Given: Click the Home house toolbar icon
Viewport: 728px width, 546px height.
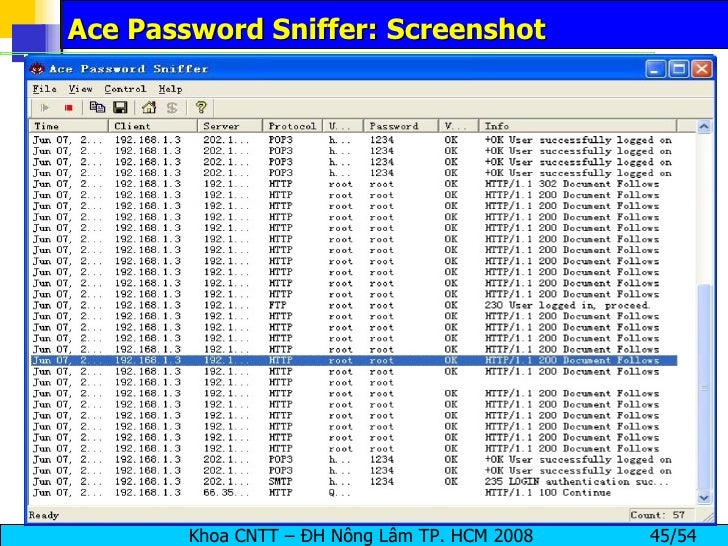Looking at the screenshot, I should (149, 107).
